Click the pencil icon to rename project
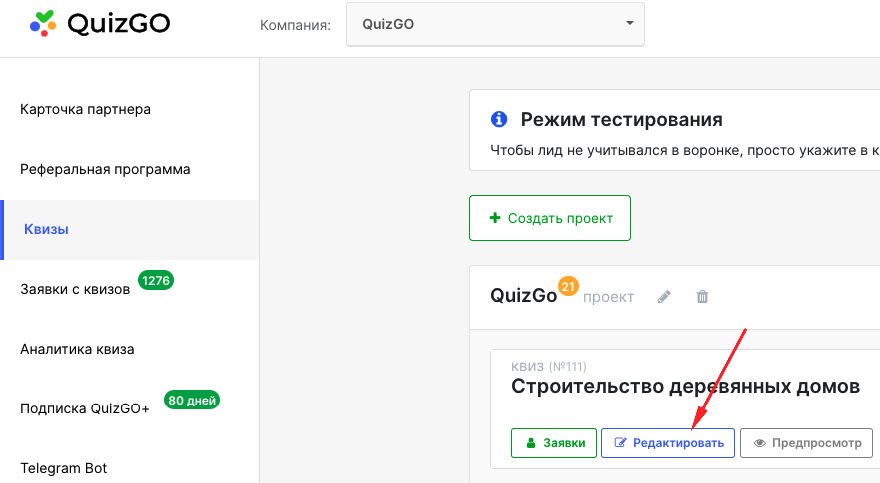The width and height of the screenshot is (880, 483). click(x=664, y=297)
